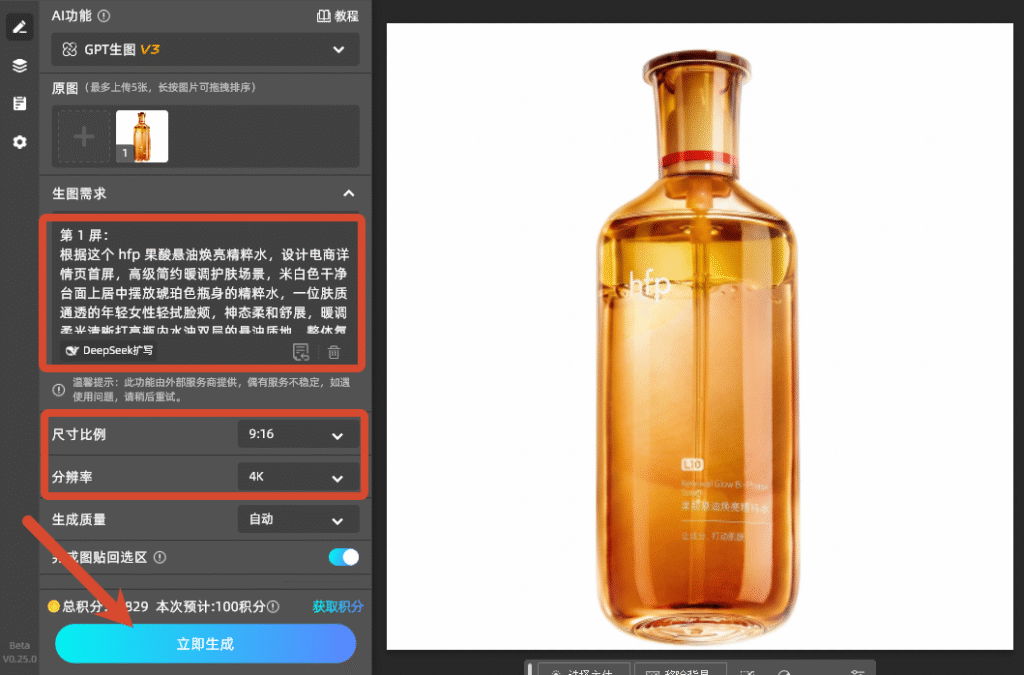The width and height of the screenshot is (1024, 675).
Task: Click the 本次预计:100积分 text
Action: point(211,606)
